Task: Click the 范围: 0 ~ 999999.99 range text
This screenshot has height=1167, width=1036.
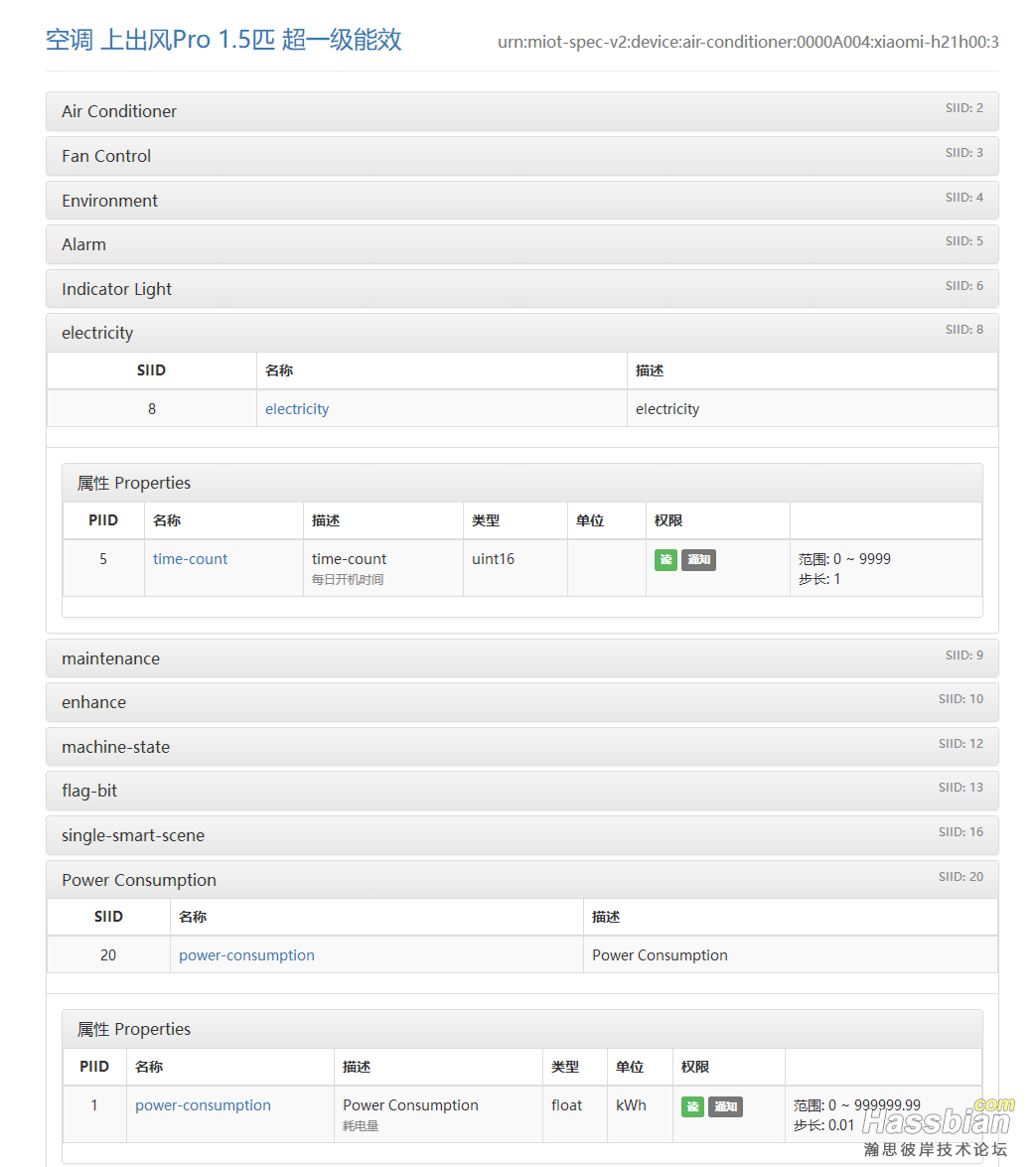Action: click(x=856, y=1105)
